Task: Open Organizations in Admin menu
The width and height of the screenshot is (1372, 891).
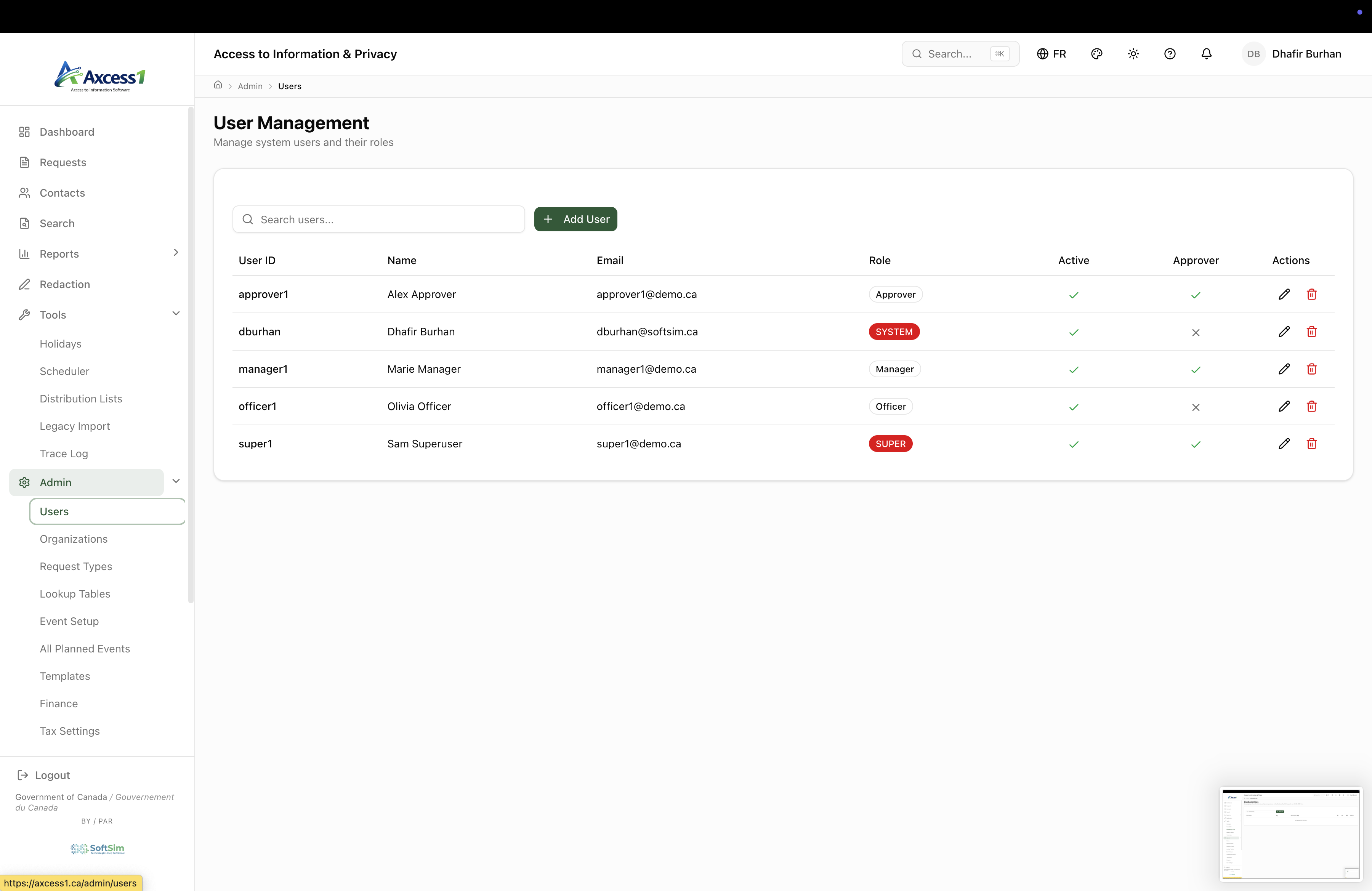Action: point(73,539)
